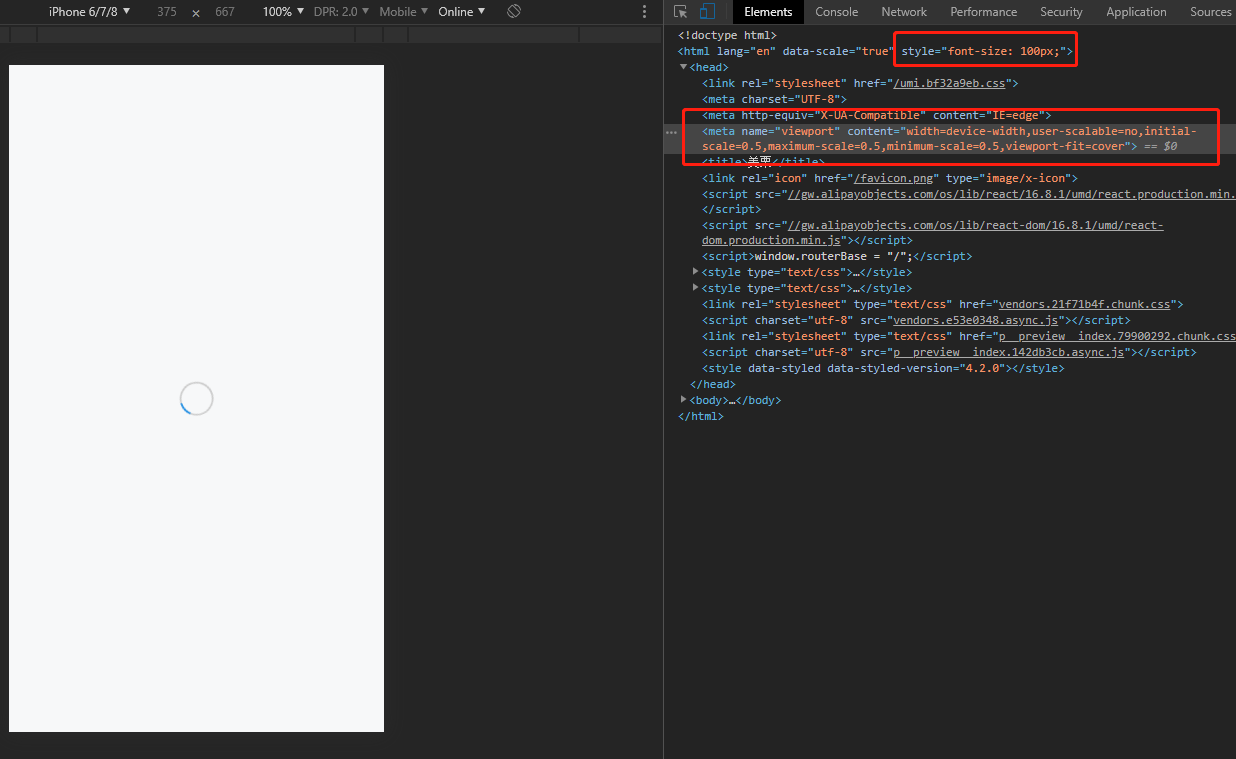Viewport: 1236px width, 759px height.
Task: Switch to the Console tab
Action: 837,12
